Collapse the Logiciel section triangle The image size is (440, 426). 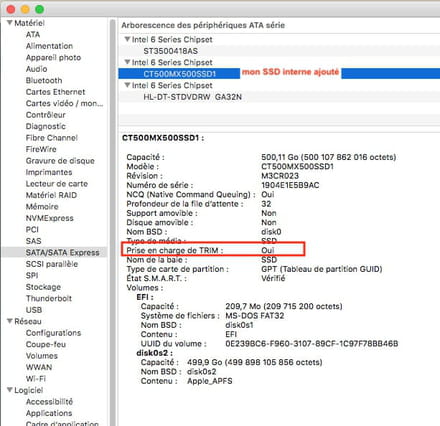click(x=10, y=390)
